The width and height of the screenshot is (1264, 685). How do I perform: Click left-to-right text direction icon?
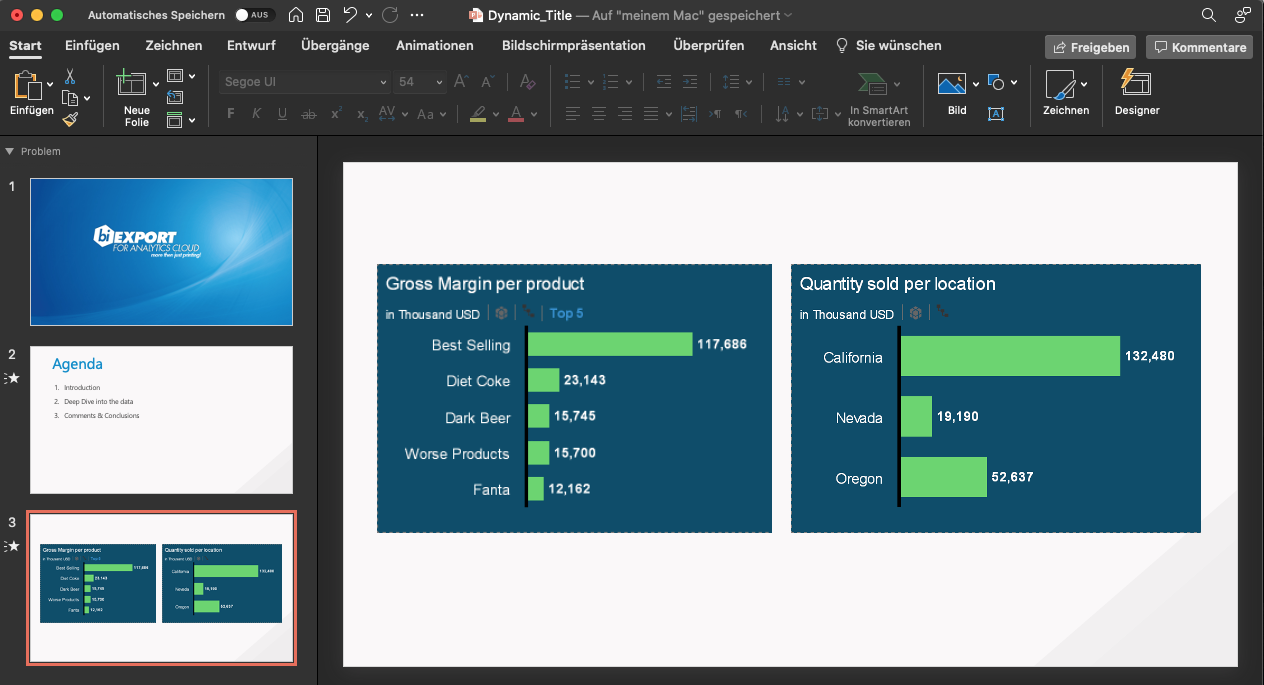click(716, 114)
